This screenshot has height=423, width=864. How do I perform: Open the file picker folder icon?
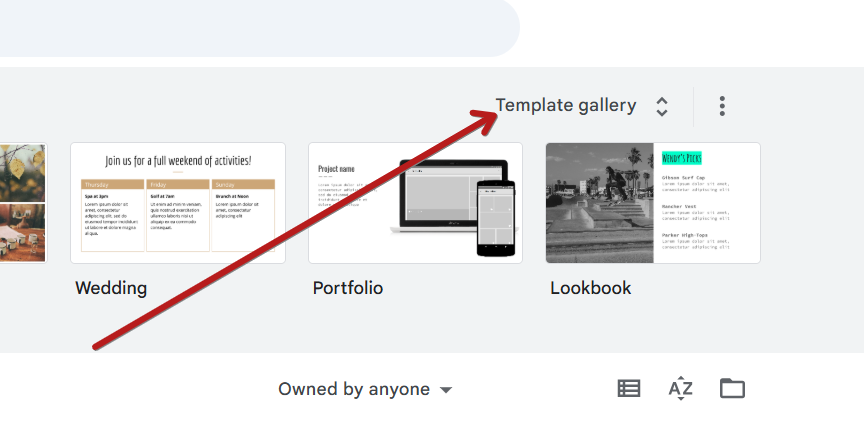pos(733,389)
